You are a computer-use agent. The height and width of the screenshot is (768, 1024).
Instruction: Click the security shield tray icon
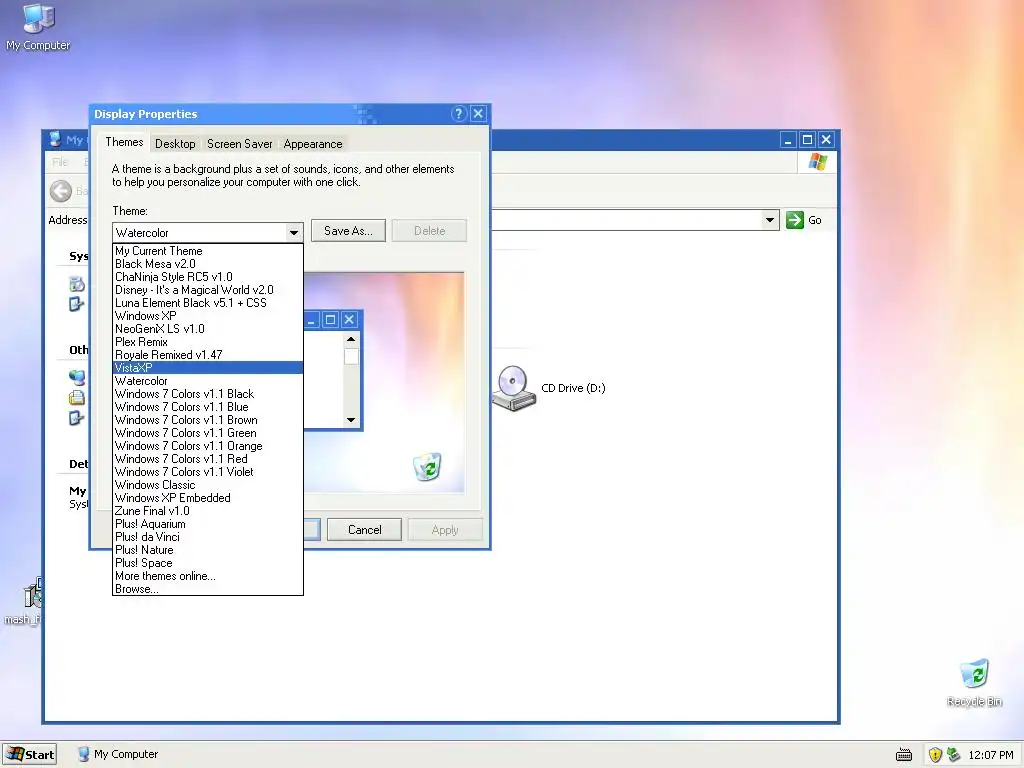[935, 755]
